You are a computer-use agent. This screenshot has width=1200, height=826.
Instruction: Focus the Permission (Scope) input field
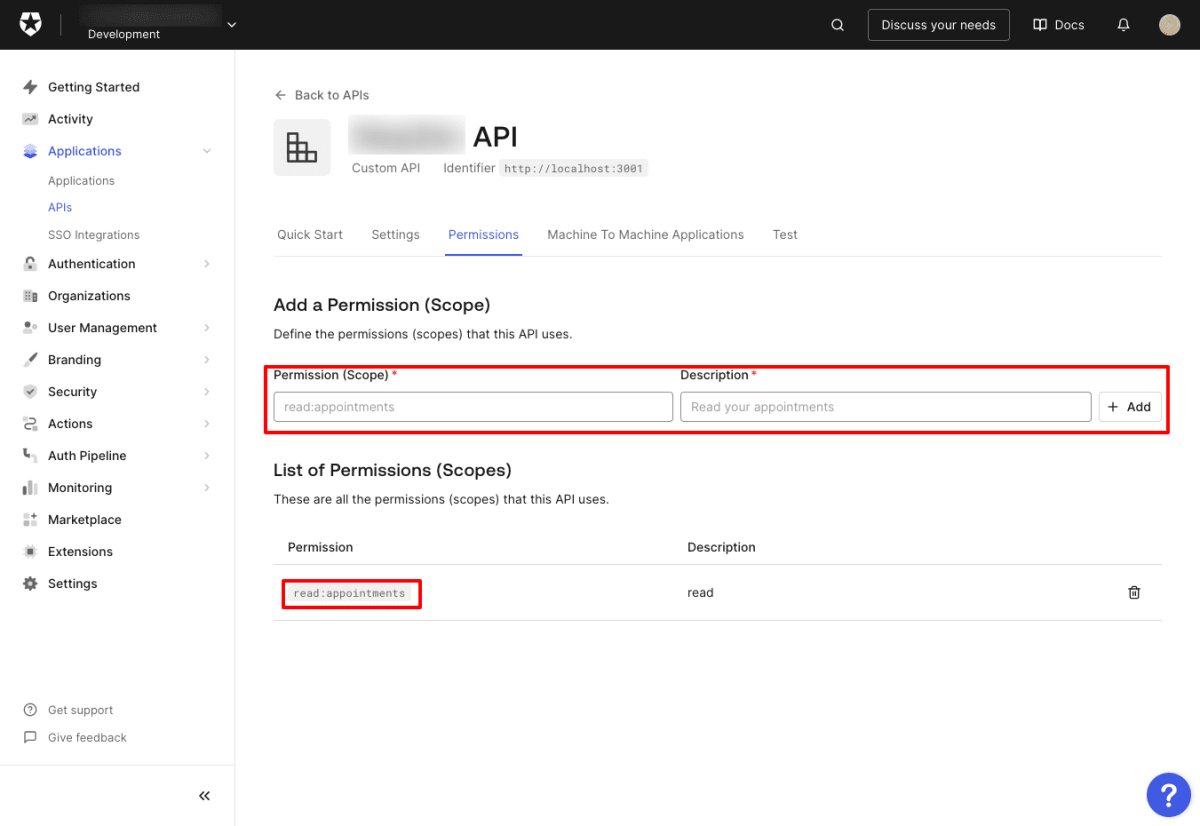click(x=473, y=407)
